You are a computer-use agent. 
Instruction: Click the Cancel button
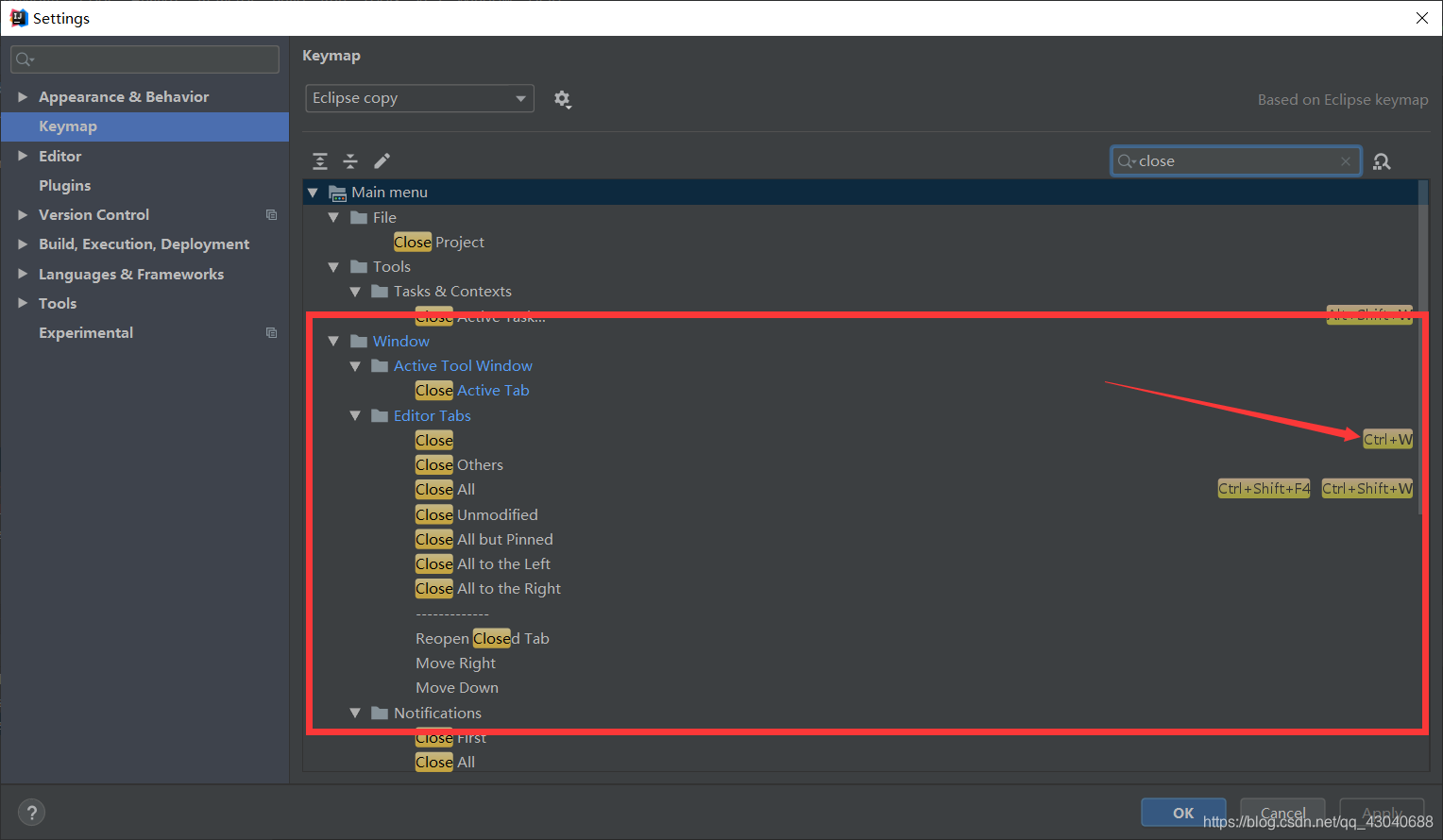click(x=1282, y=813)
